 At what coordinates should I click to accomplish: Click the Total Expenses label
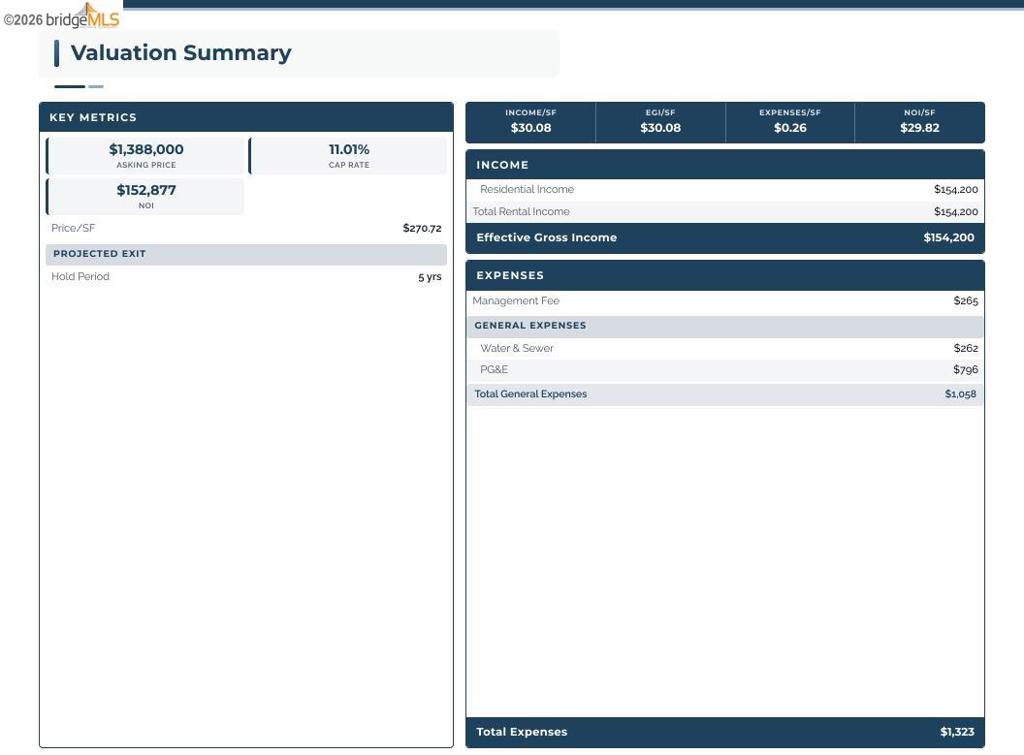(x=521, y=732)
